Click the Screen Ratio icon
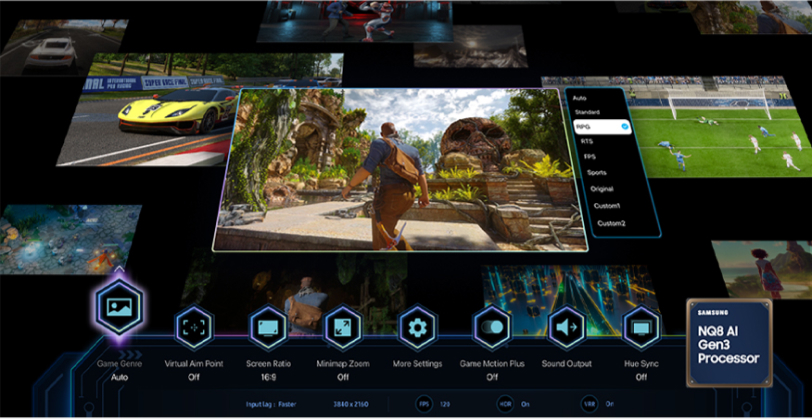Screen dimensions: 812x419 pos(268,327)
